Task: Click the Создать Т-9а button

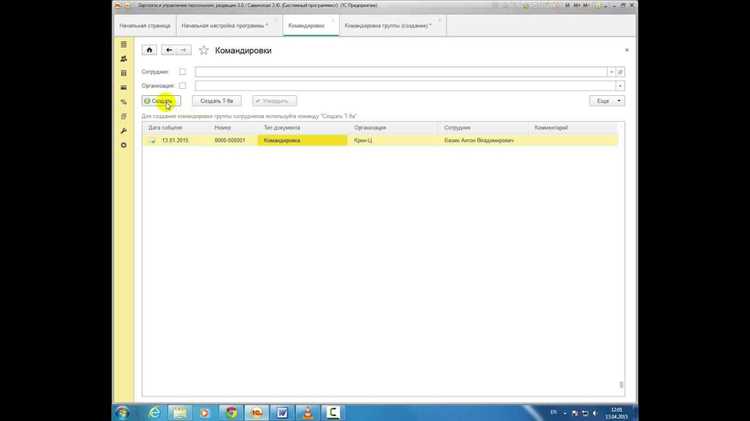Action: 217,101
